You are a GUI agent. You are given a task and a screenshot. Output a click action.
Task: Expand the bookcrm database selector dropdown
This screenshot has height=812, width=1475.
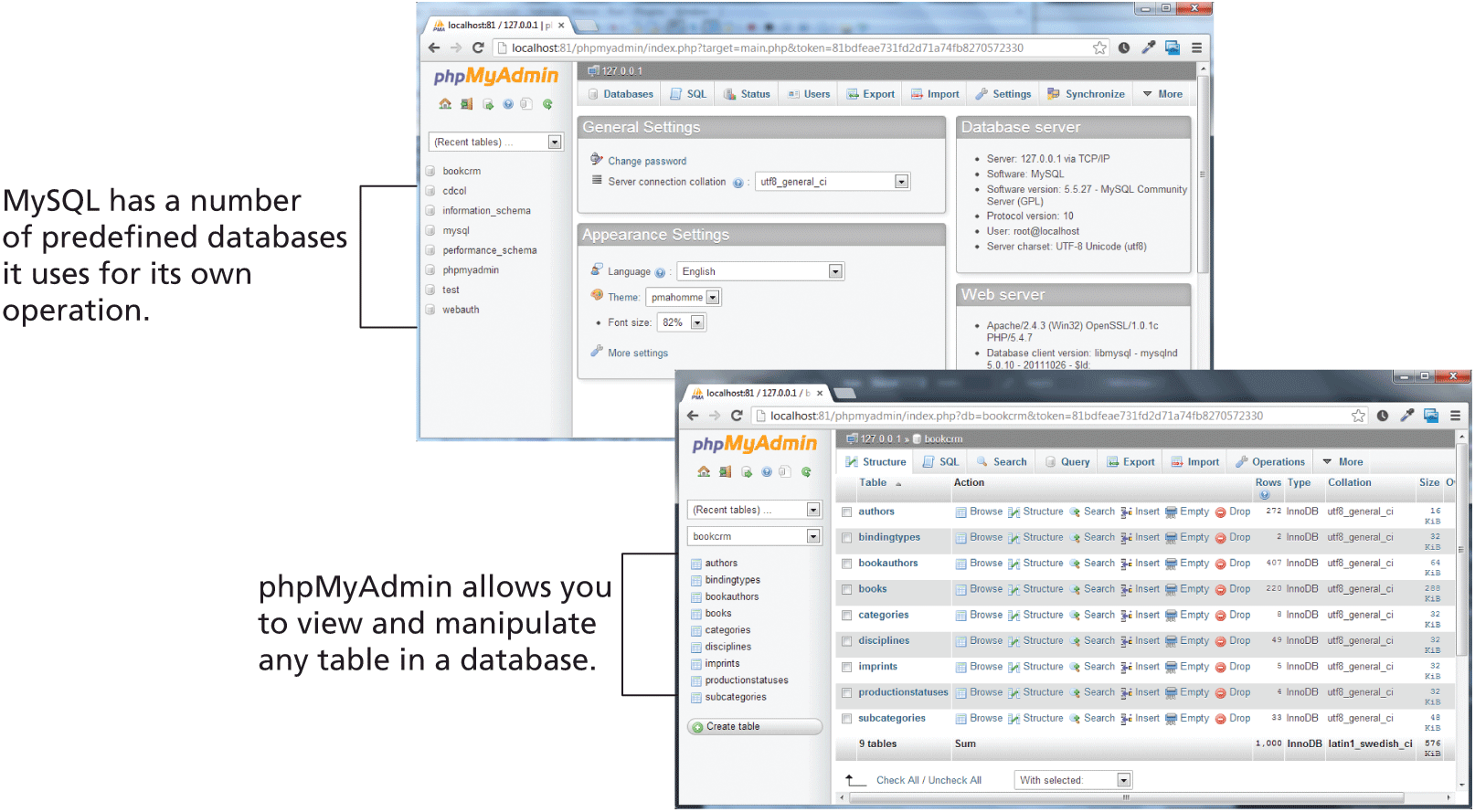click(812, 537)
